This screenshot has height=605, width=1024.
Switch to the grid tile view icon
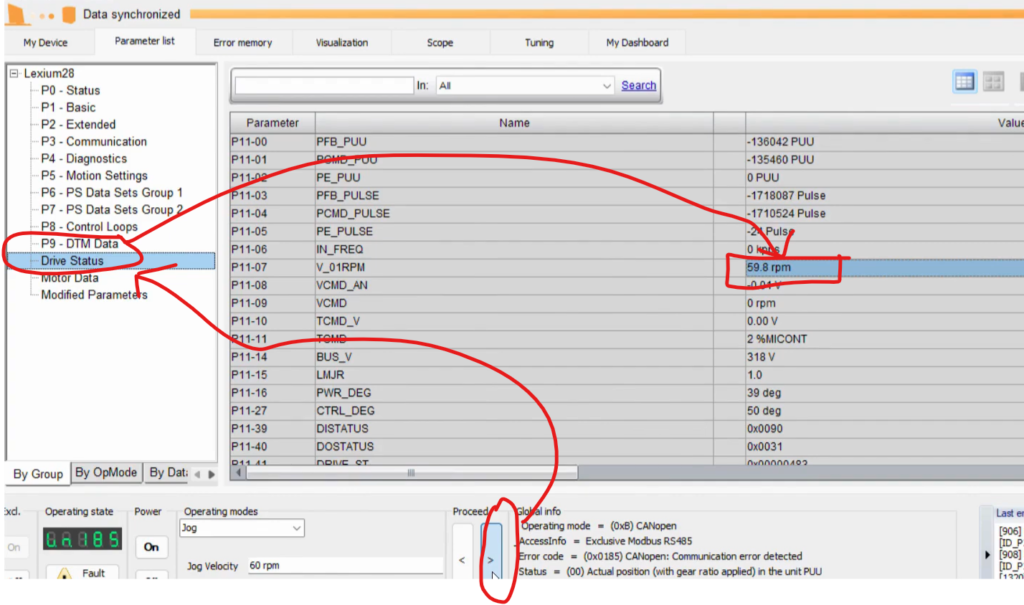tap(993, 83)
